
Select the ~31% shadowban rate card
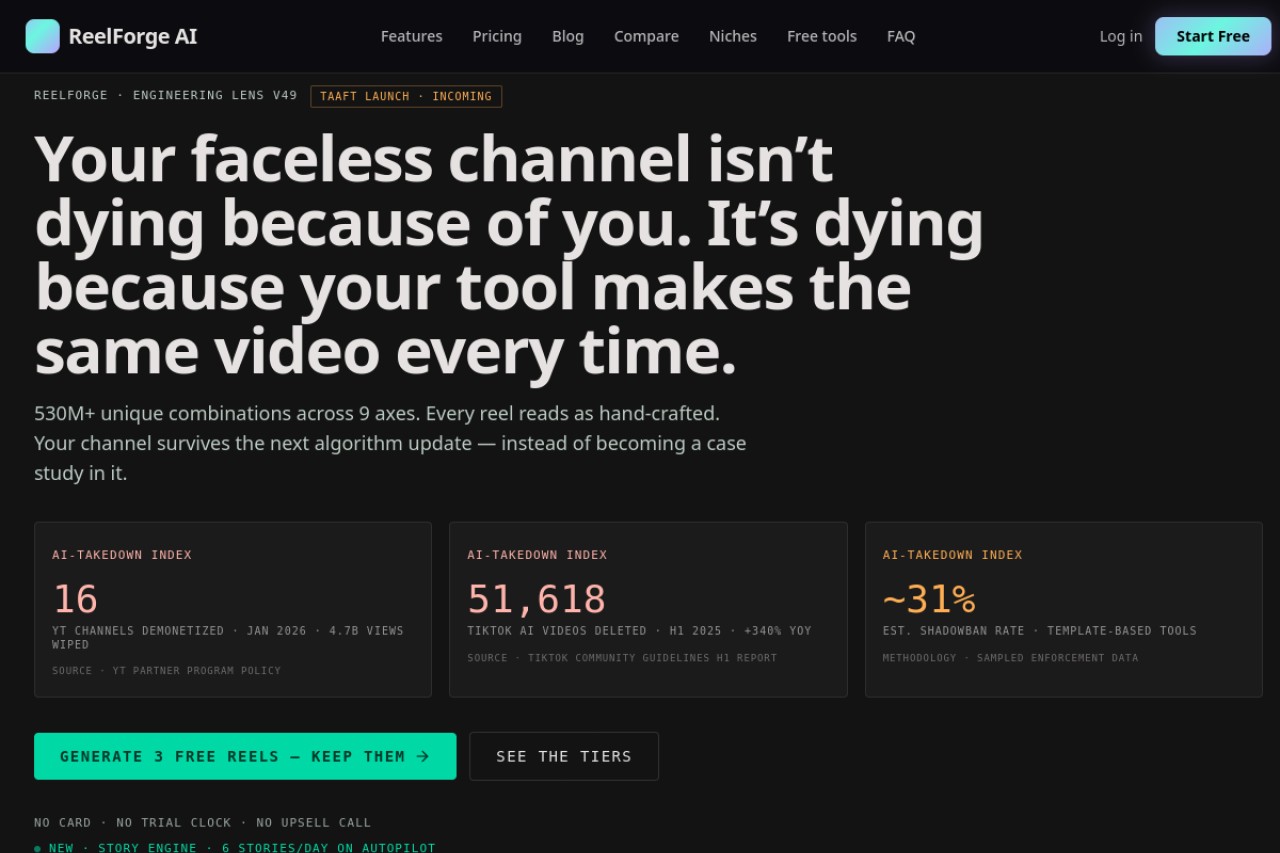[x=1064, y=609]
